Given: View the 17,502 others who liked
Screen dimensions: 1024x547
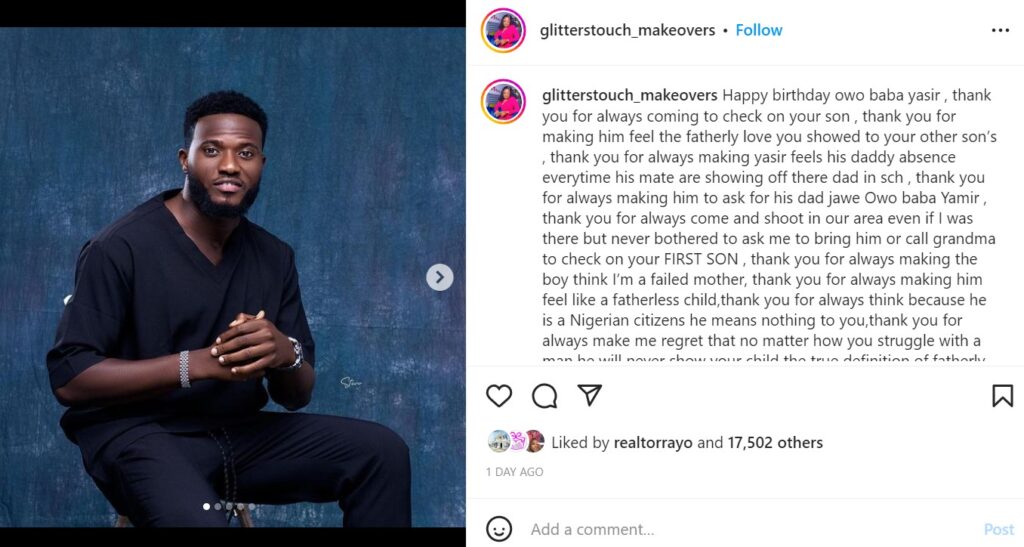Looking at the screenshot, I should click(x=773, y=442).
